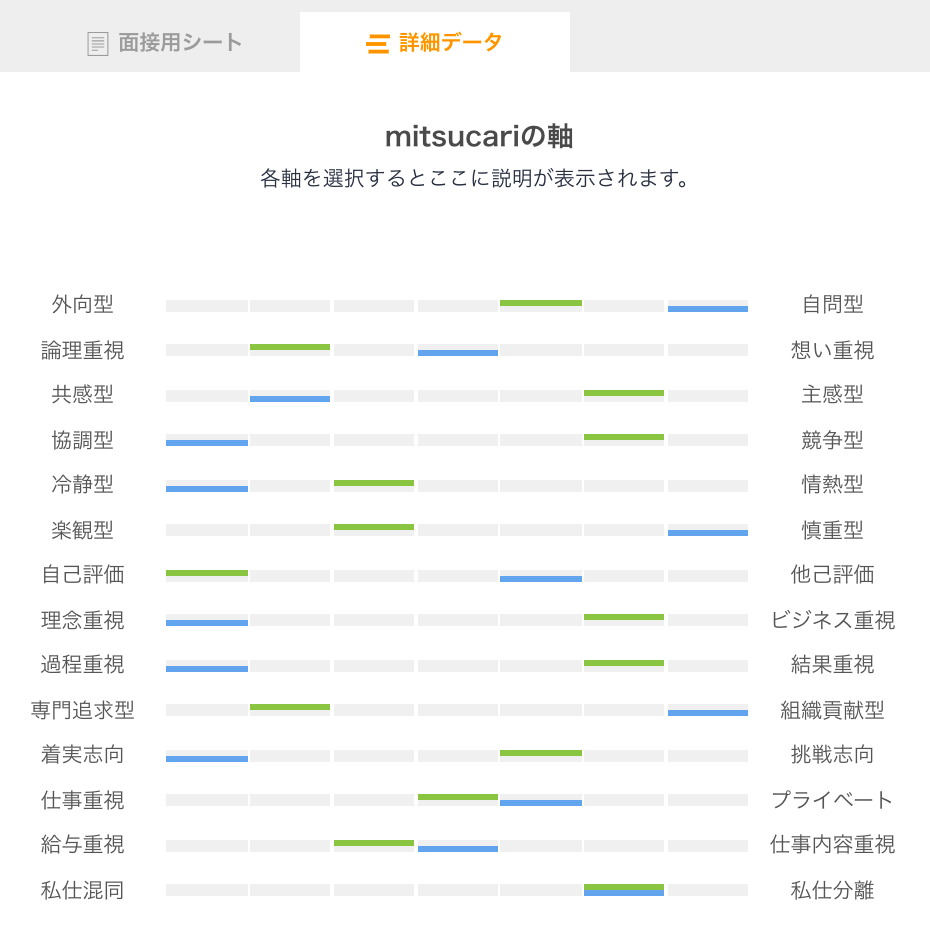This screenshot has height=932, width=930.
Task: Select the 協調型 axis label
Action: point(83,438)
